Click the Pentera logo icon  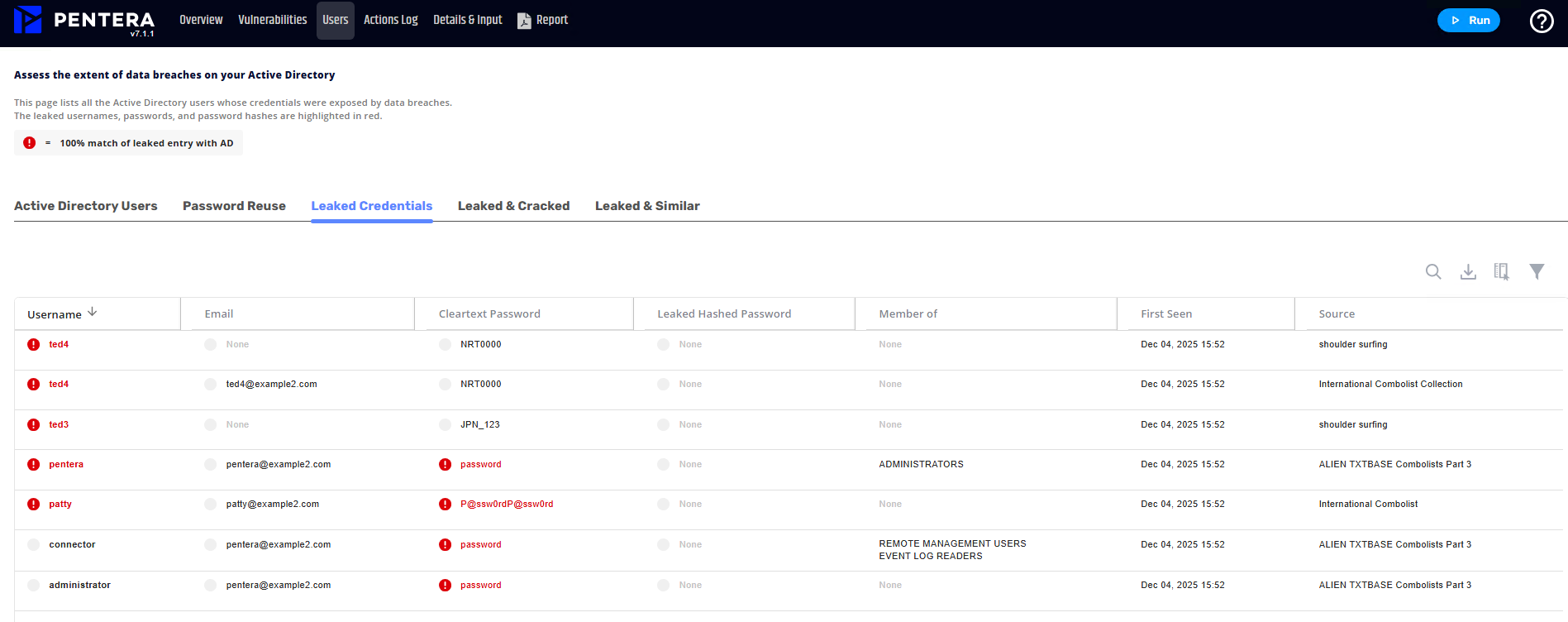(28, 20)
